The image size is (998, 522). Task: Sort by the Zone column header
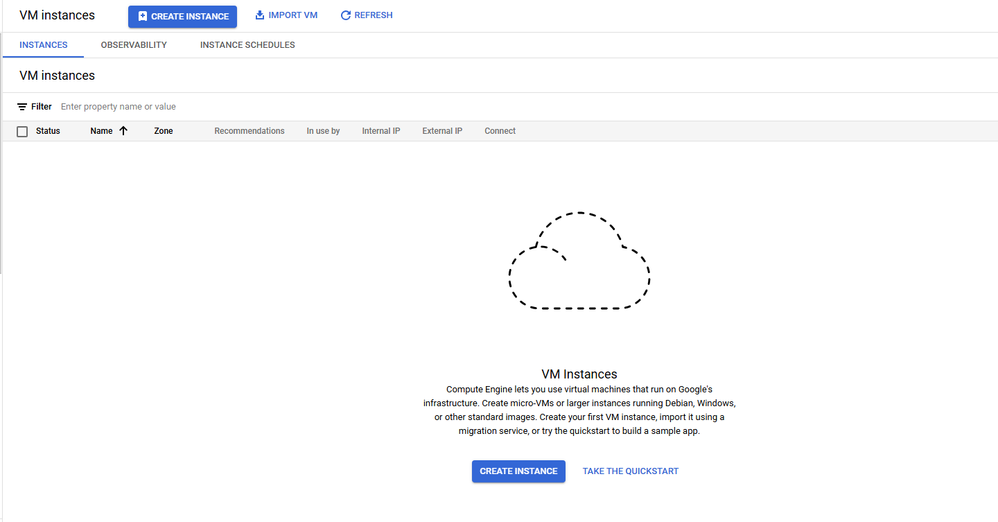tap(164, 131)
